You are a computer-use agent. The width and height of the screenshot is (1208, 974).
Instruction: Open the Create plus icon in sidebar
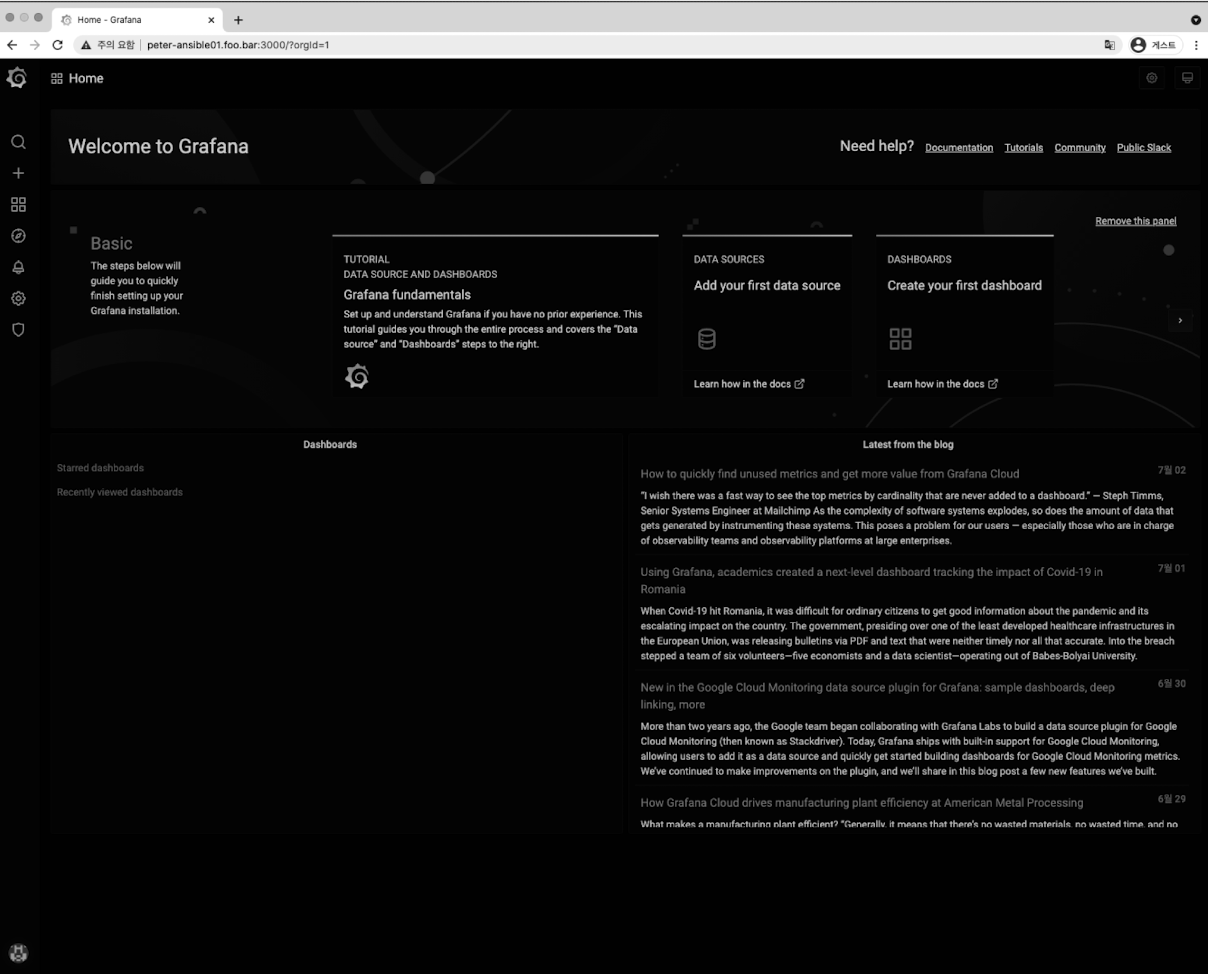click(18, 173)
